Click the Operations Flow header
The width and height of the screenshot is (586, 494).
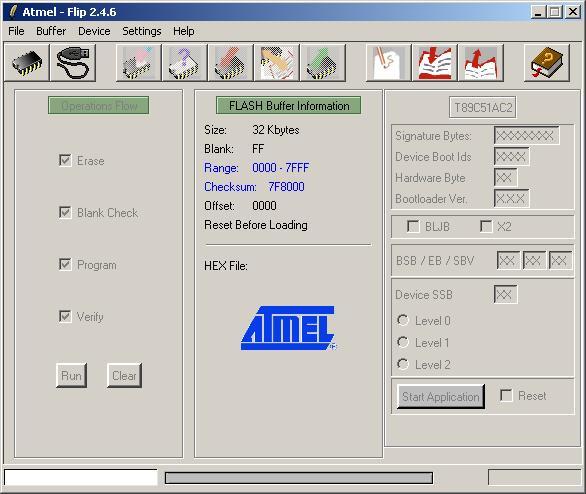coord(99,105)
